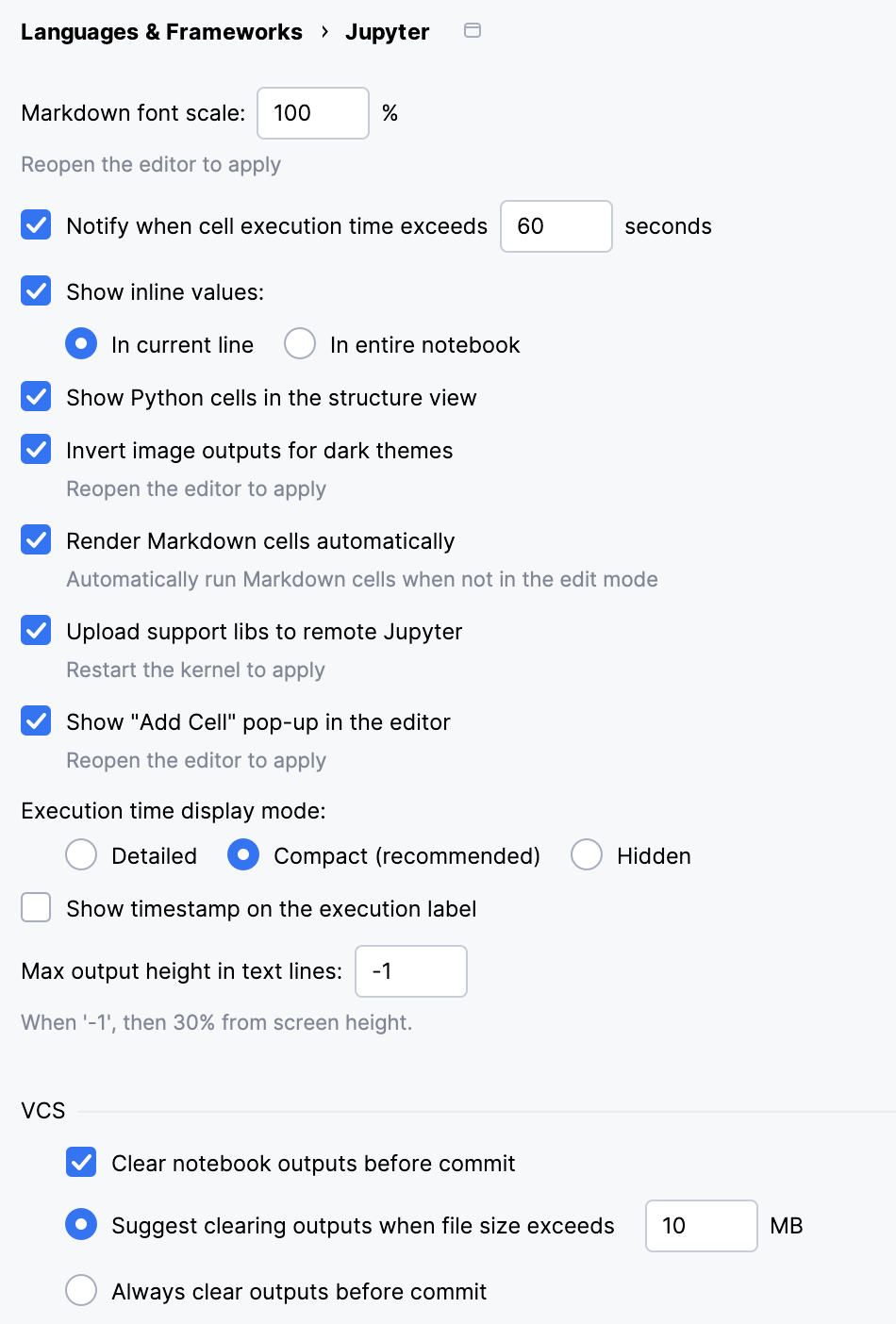
Task: Toggle Invert image outputs for dark themes
Action: tap(35, 449)
